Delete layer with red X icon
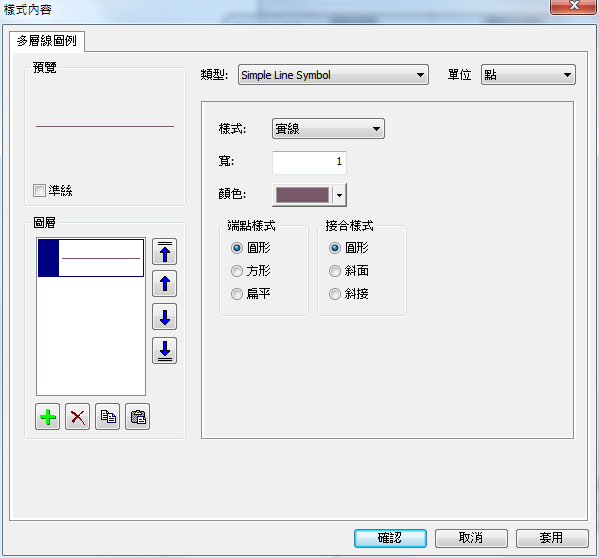The height and width of the screenshot is (558, 599). pos(78,417)
